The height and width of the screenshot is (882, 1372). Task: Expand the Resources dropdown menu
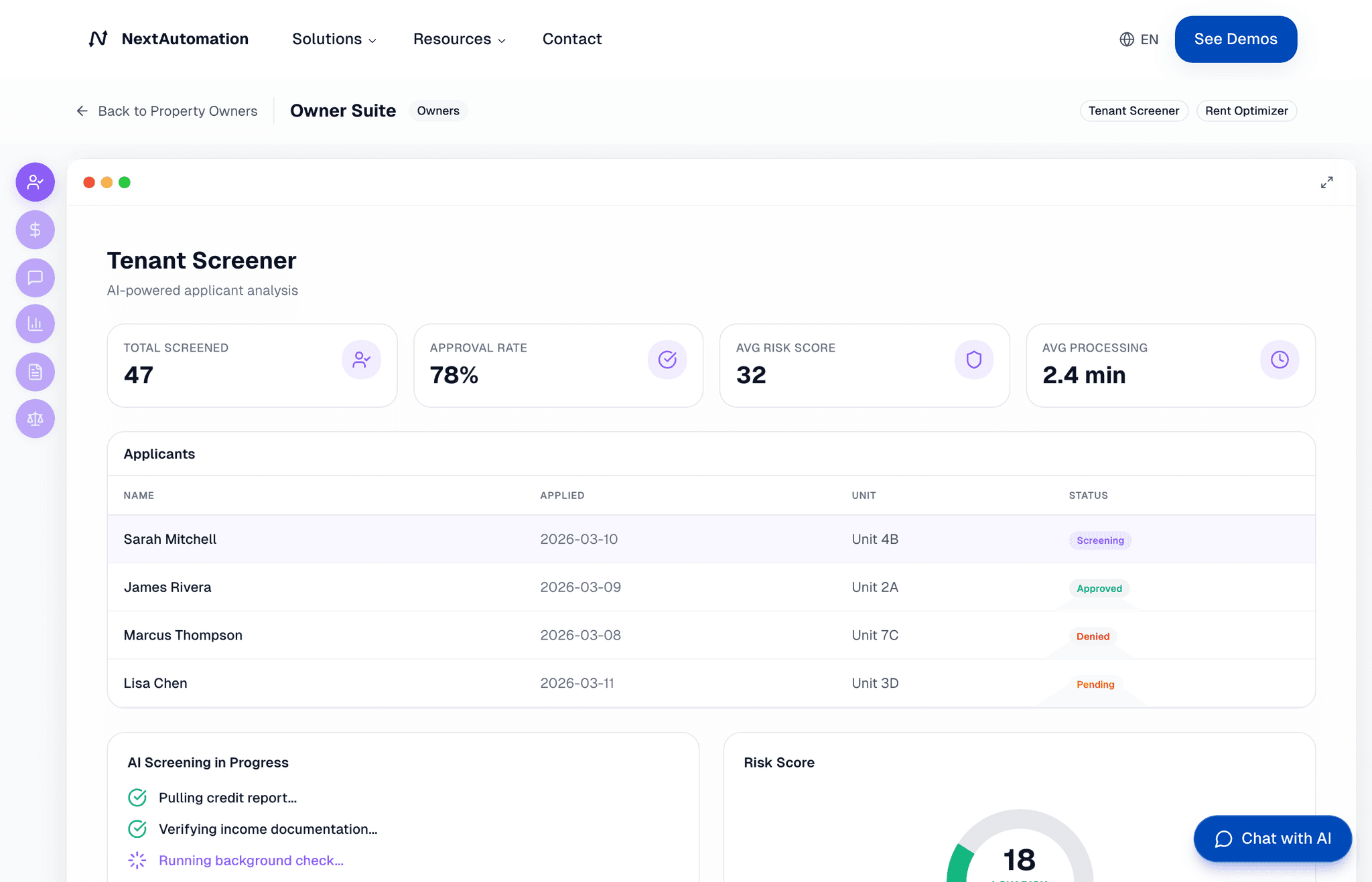click(459, 39)
